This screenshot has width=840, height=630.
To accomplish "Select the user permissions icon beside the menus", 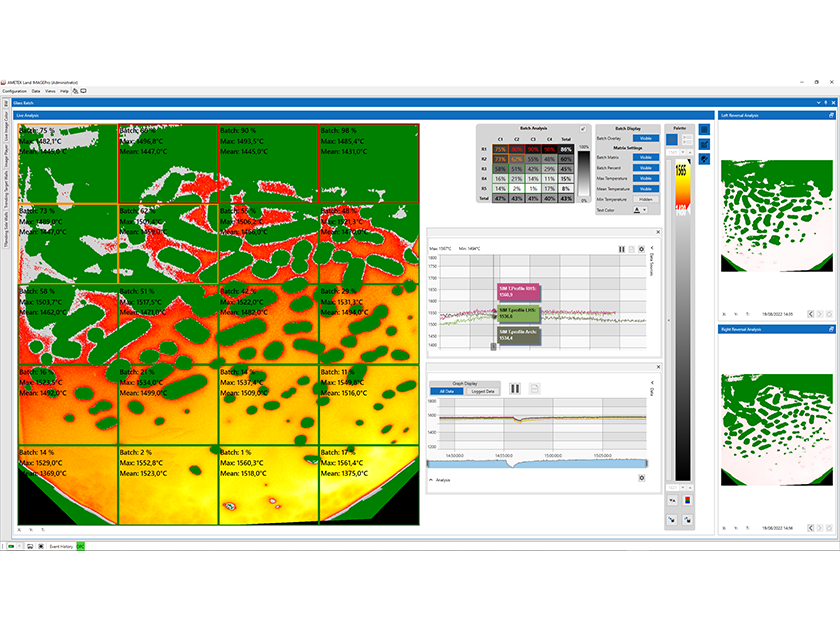I will pos(75,90).
